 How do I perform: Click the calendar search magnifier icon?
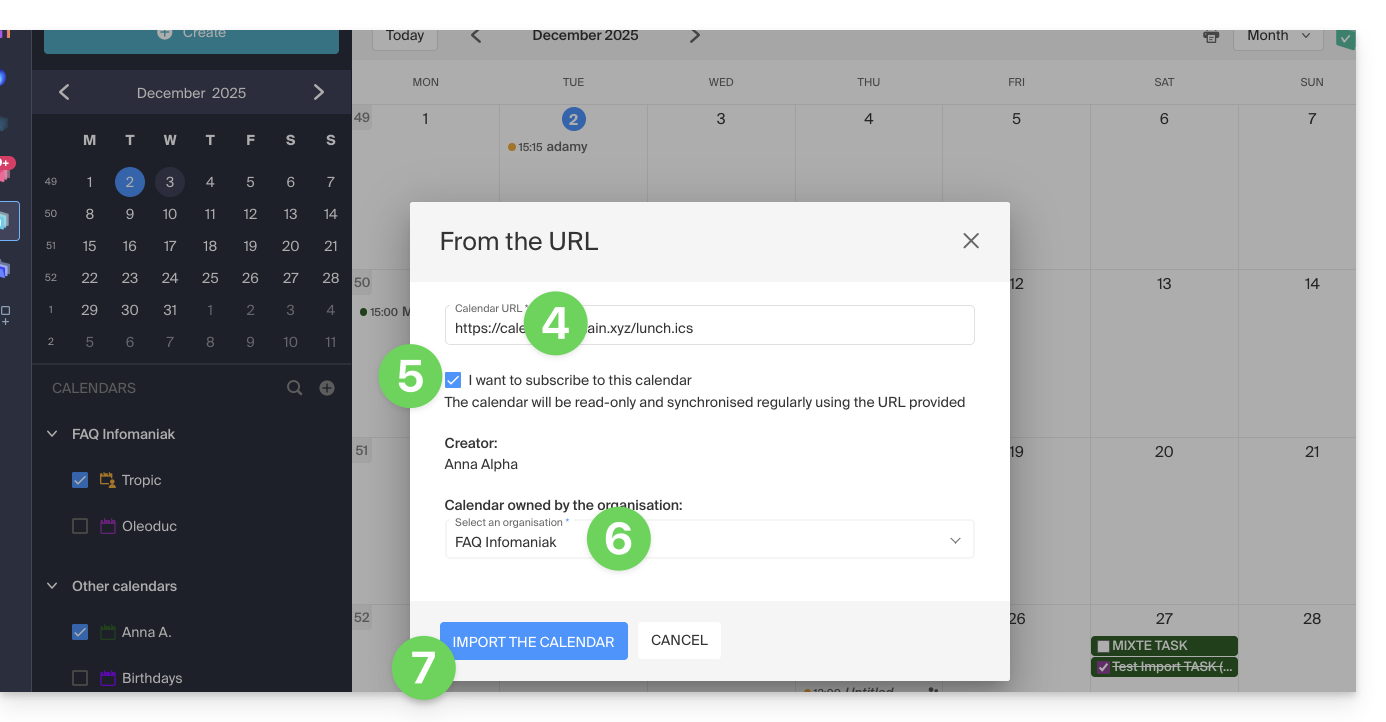(295, 388)
